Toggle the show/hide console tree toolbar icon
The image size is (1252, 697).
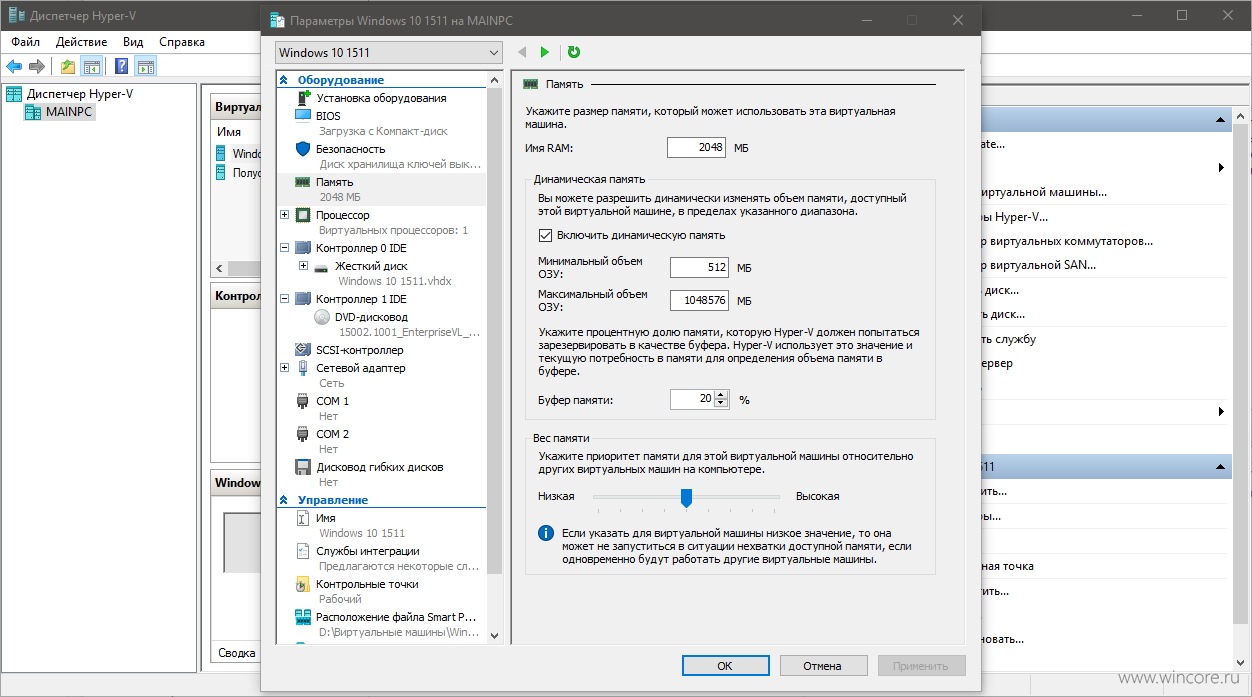pyautogui.click(x=91, y=67)
